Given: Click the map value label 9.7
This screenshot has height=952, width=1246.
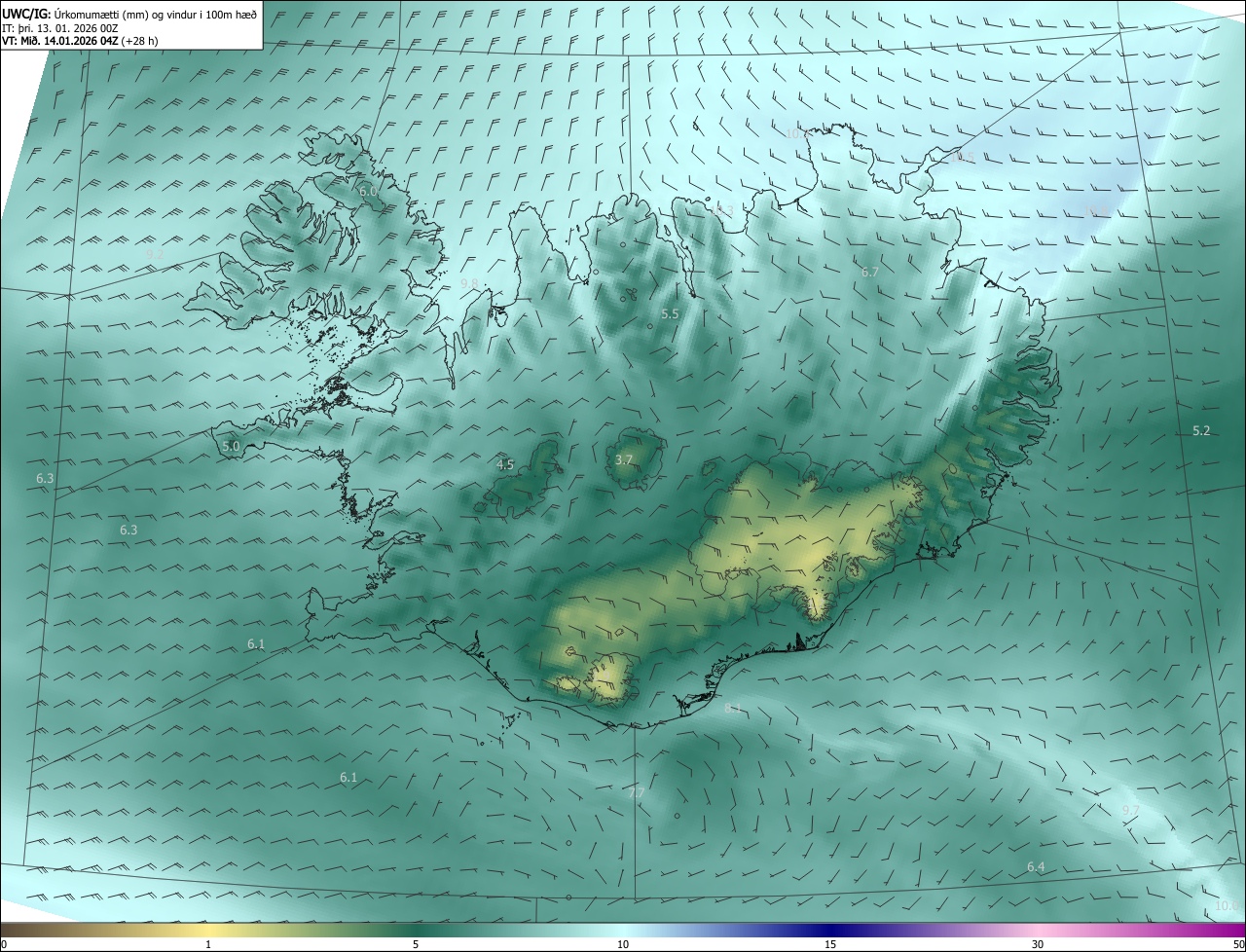Looking at the screenshot, I should [x=1131, y=811].
